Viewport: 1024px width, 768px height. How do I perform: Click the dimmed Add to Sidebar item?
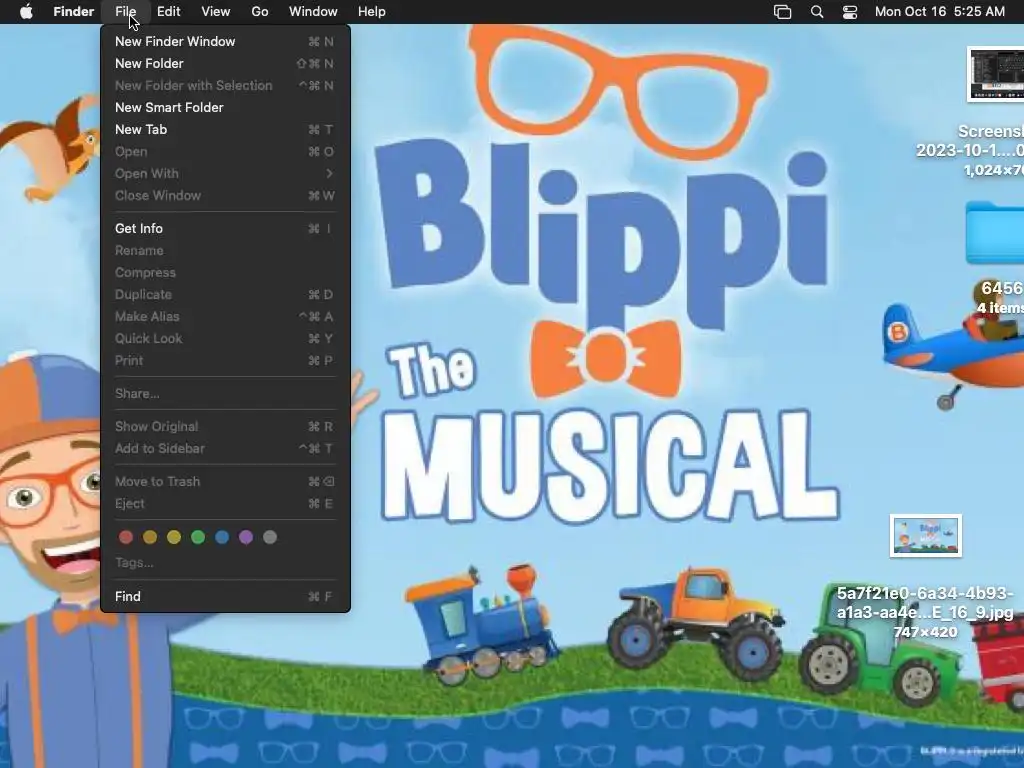225,449
